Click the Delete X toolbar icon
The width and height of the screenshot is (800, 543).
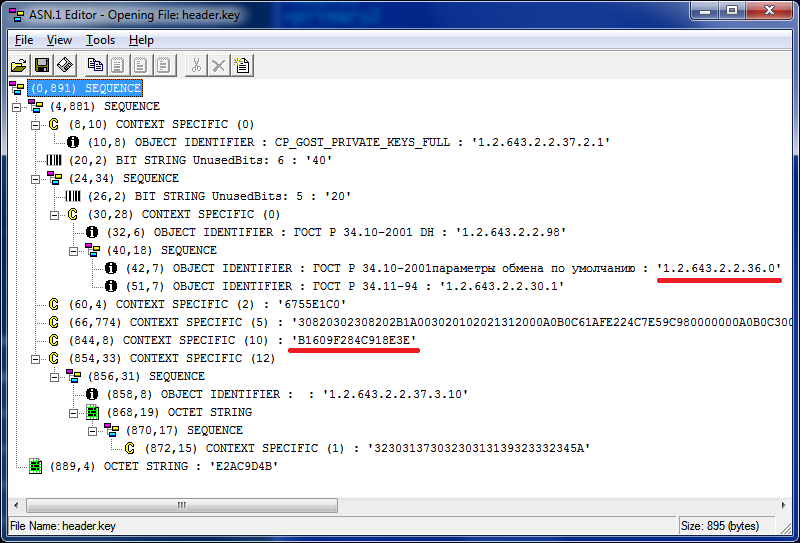(x=219, y=65)
